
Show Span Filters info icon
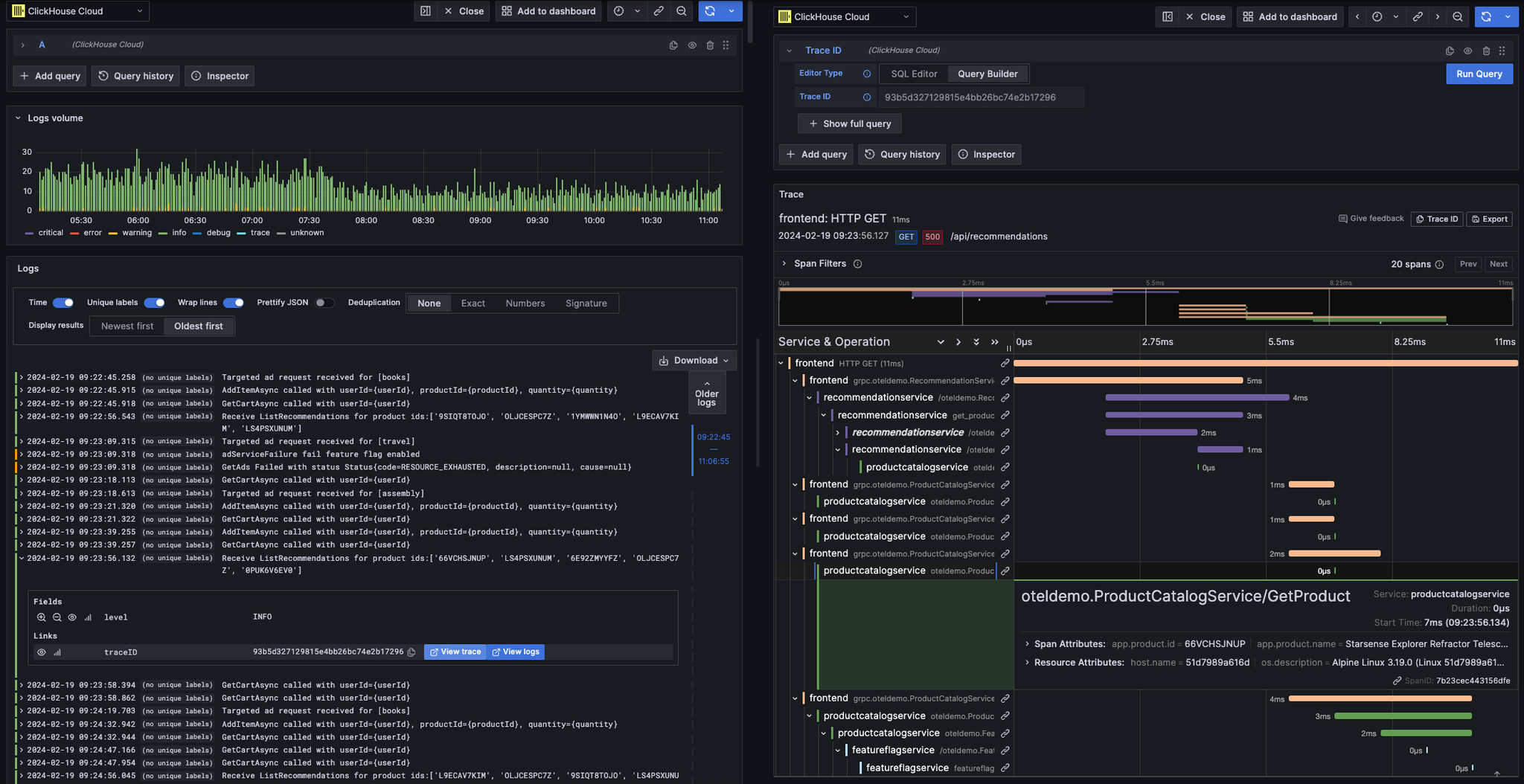click(x=857, y=264)
